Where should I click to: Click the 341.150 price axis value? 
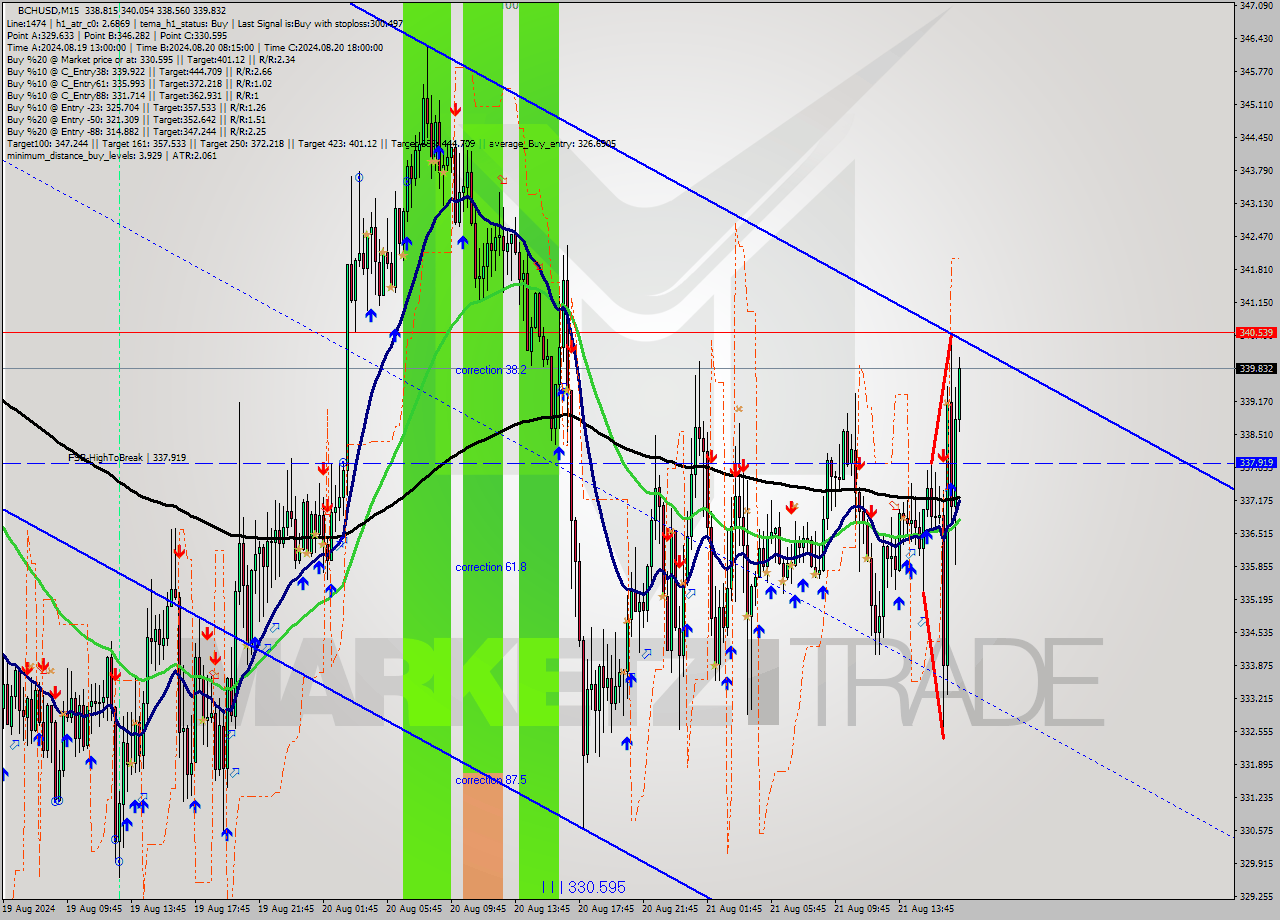1255,302
